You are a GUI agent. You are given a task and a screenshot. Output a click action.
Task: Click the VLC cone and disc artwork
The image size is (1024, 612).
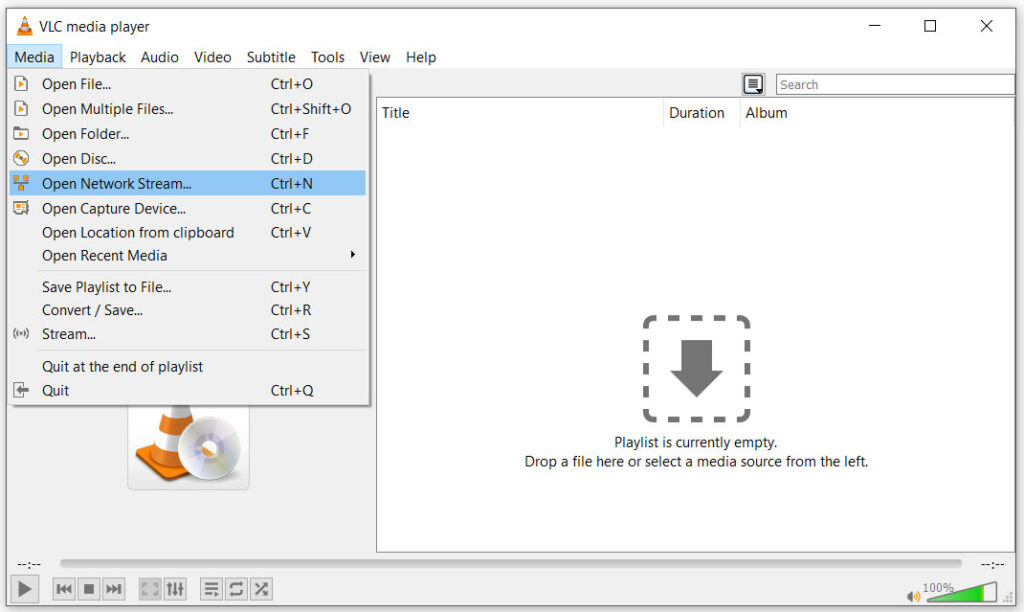pyautogui.click(x=188, y=447)
